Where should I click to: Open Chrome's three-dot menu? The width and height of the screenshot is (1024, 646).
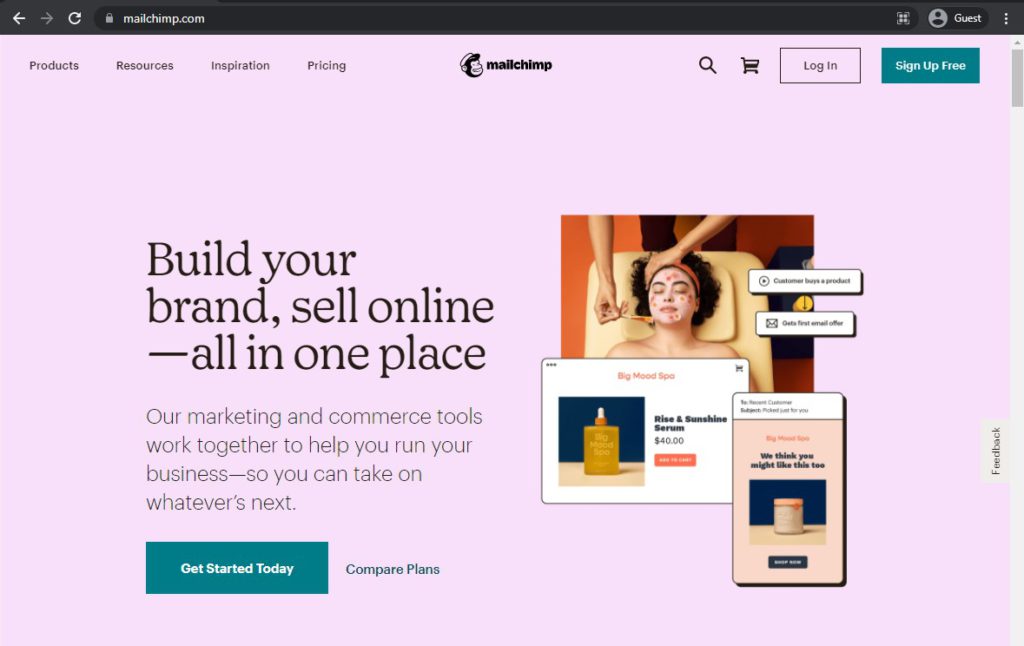pos(1006,18)
